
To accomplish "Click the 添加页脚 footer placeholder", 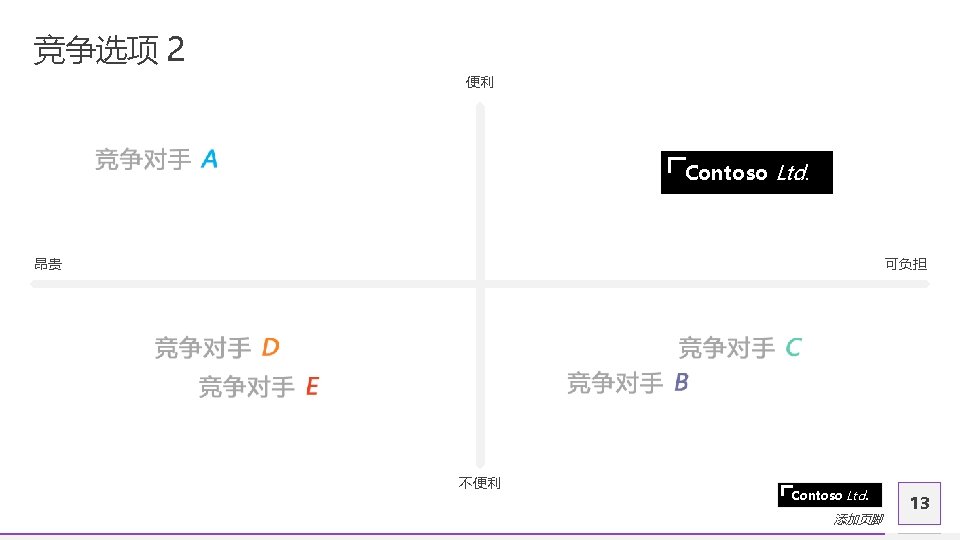I will point(858,520).
